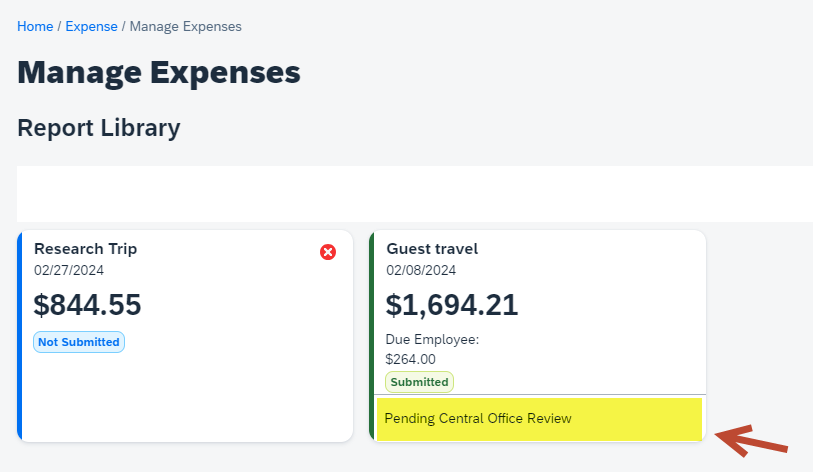Click the Not Submitted status badge

(x=79, y=342)
